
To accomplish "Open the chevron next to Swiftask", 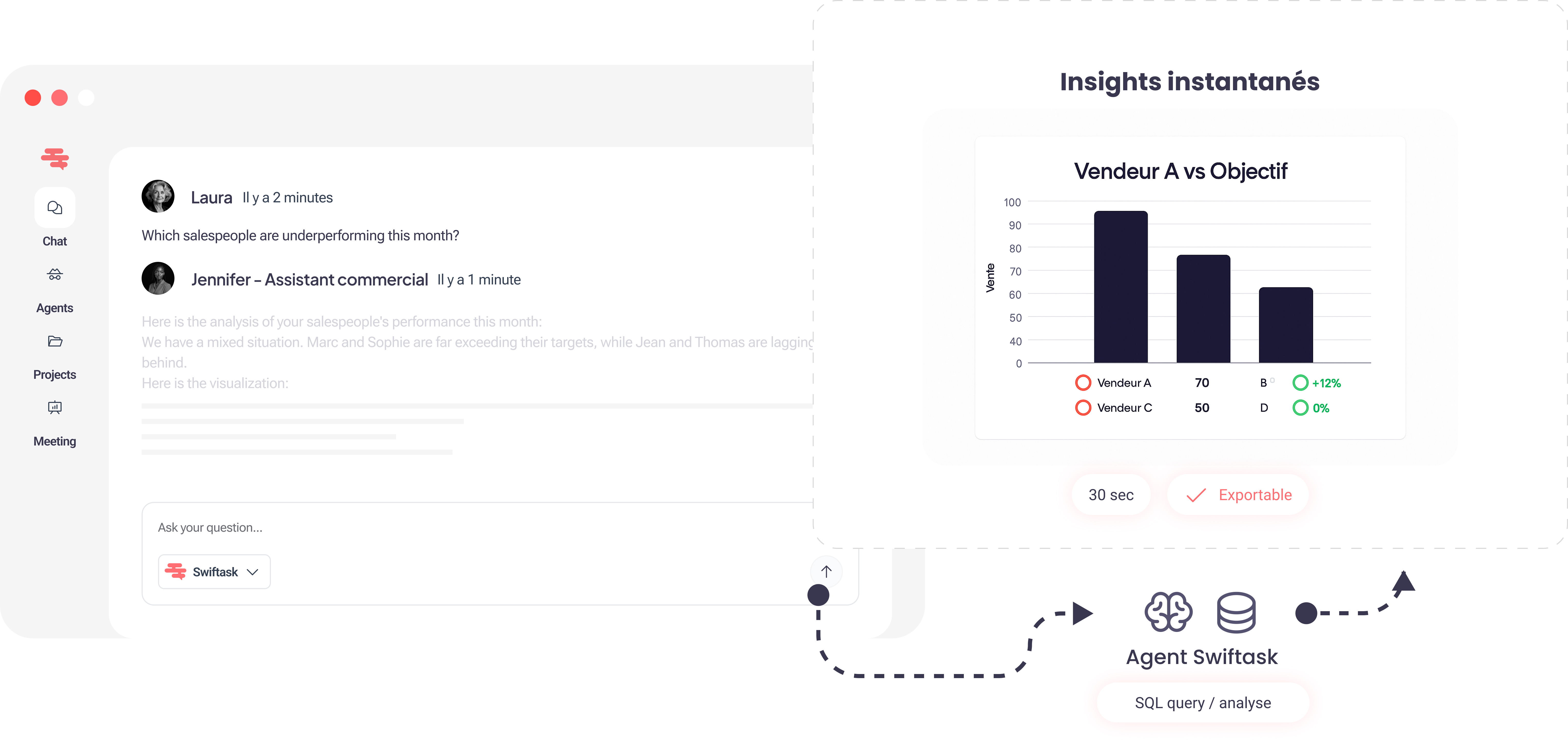I will [x=253, y=572].
